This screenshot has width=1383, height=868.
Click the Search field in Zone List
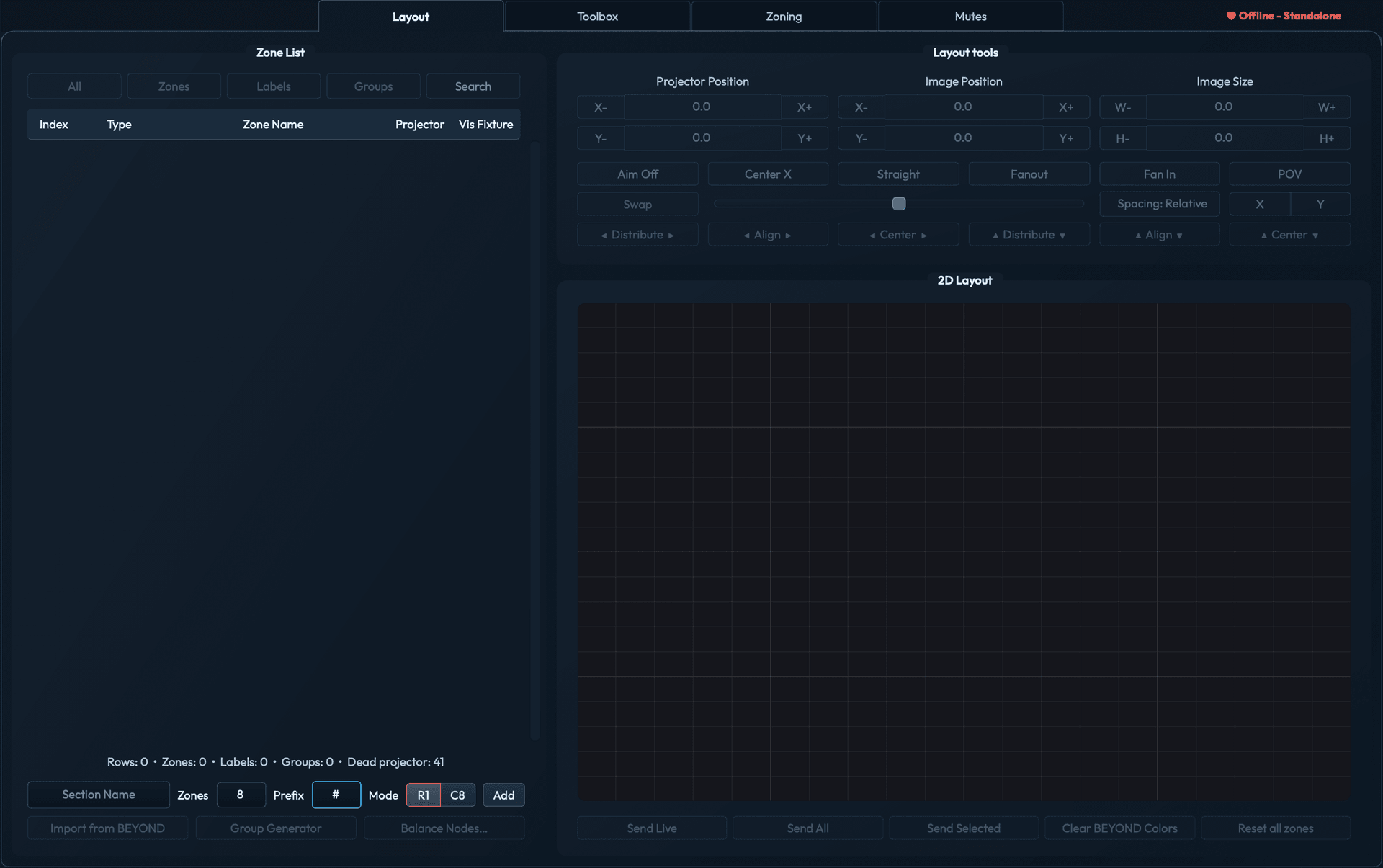473,86
